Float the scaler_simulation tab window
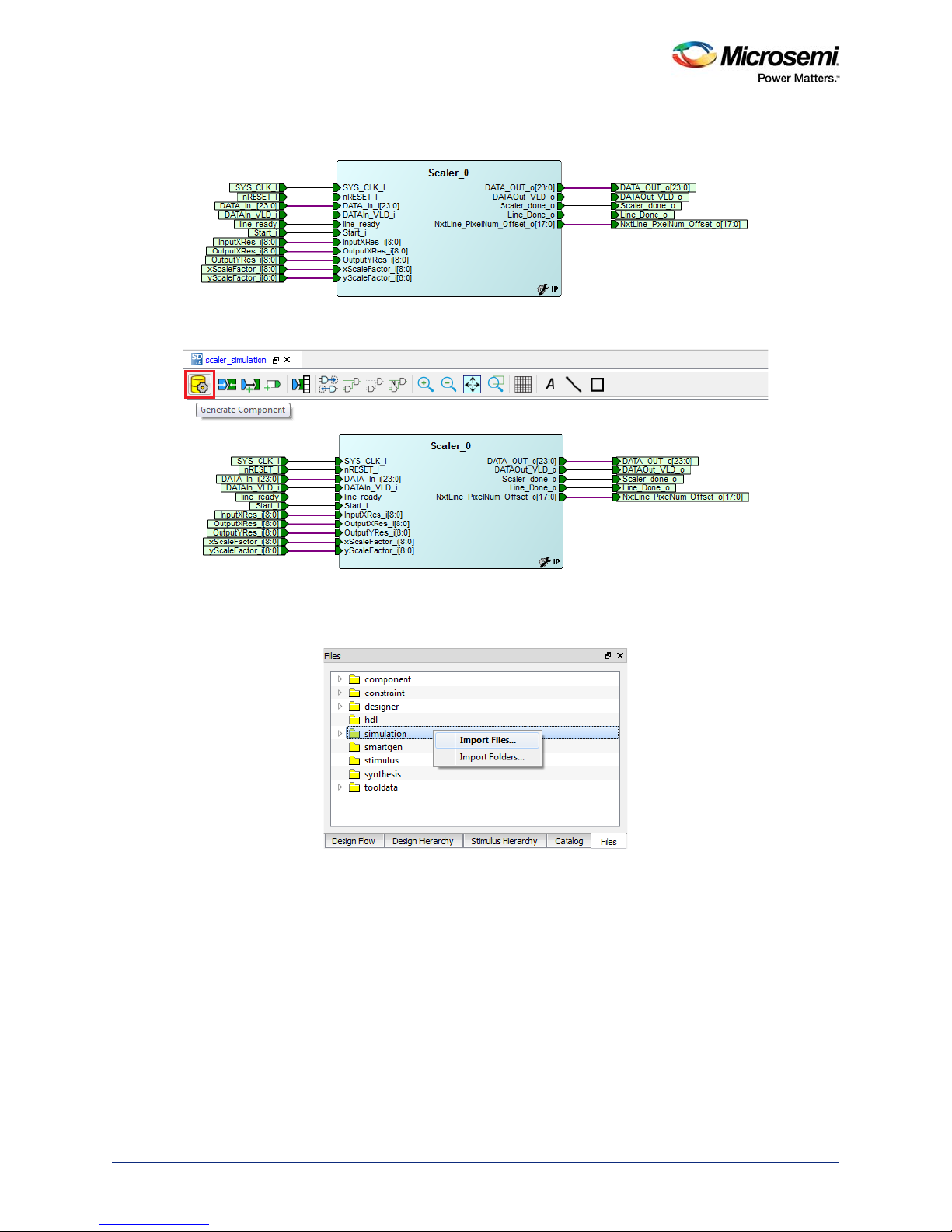This screenshot has width=952, height=1232. 276,360
